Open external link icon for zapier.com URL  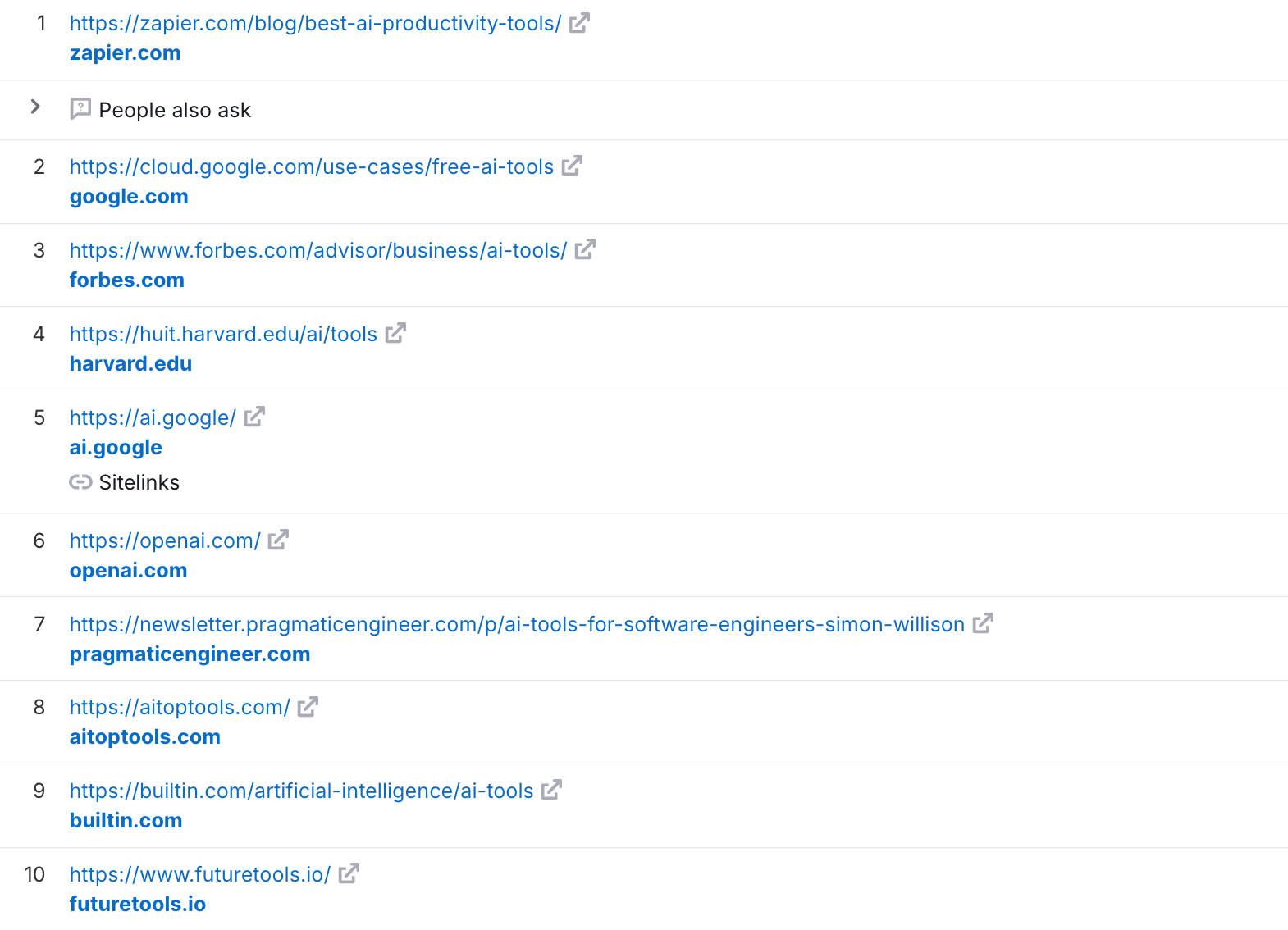click(x=579, y=23)
